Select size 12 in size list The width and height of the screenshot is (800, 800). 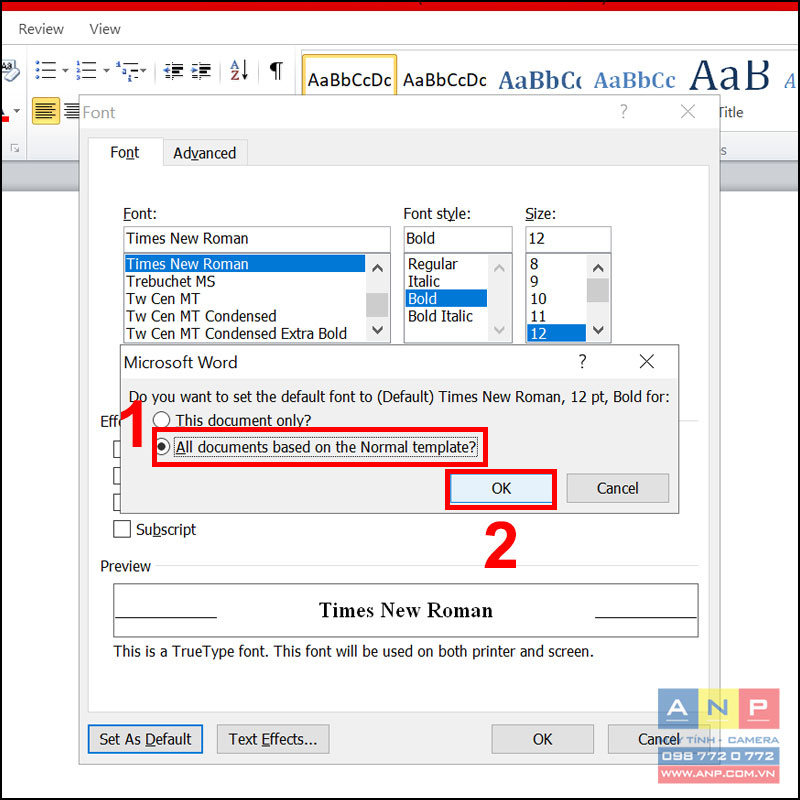point(556,333)
